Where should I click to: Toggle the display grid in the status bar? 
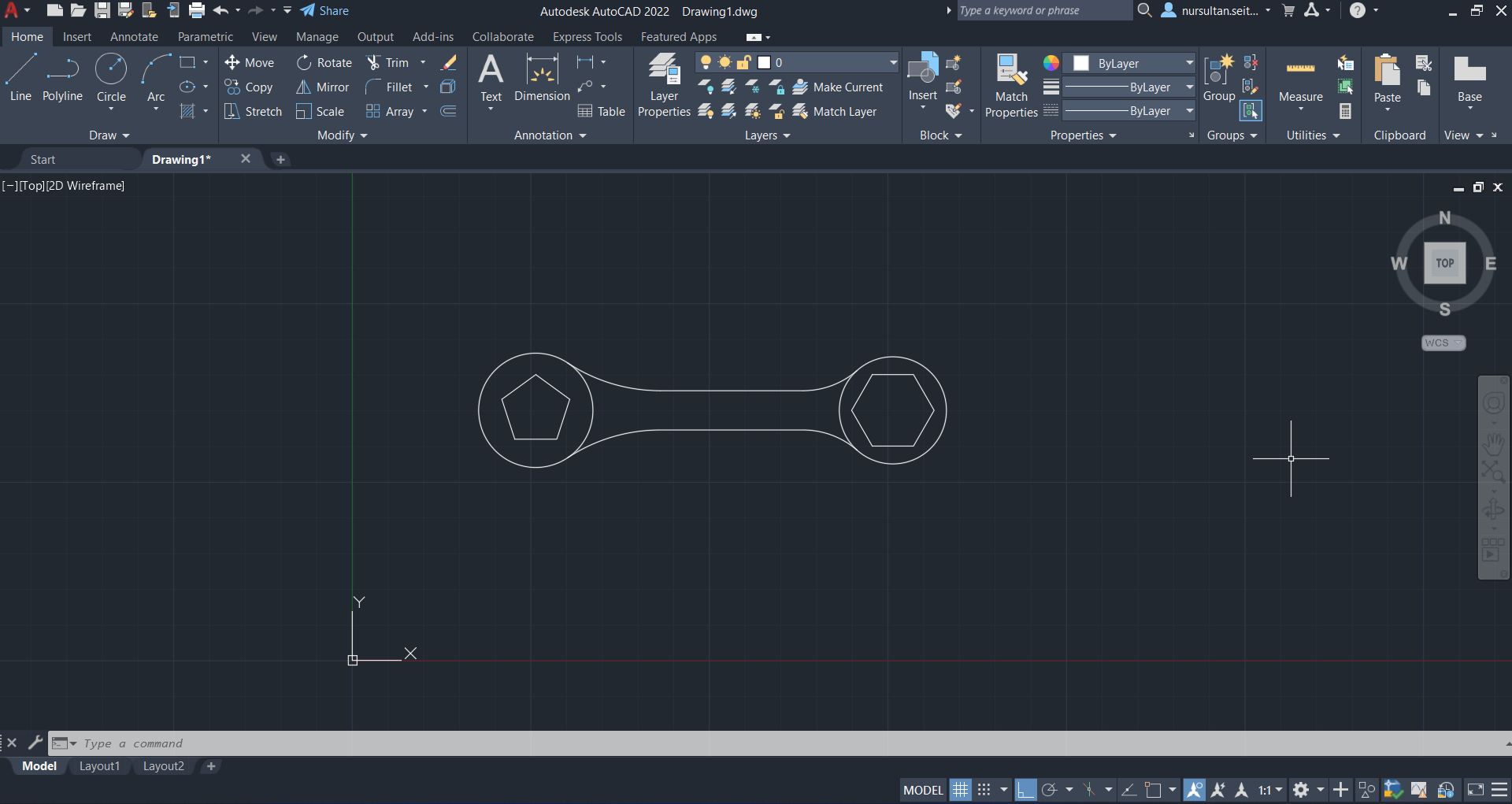tap(961, 789)
